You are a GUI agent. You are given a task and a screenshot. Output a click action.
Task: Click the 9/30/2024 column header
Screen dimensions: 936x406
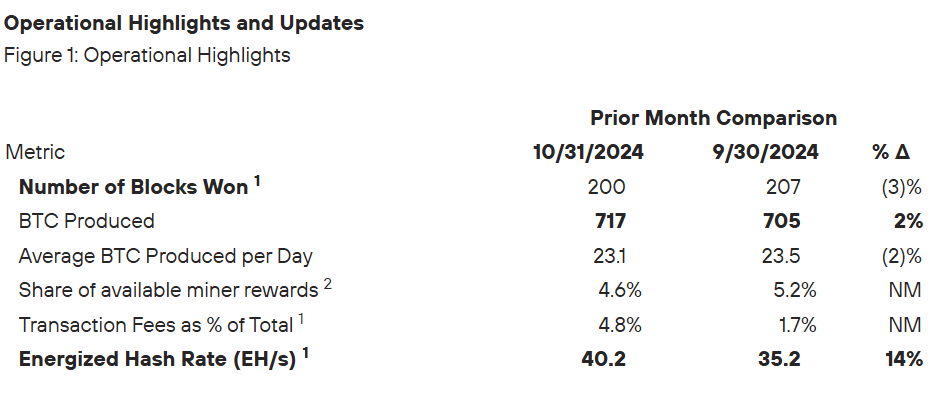click(765, 152)
